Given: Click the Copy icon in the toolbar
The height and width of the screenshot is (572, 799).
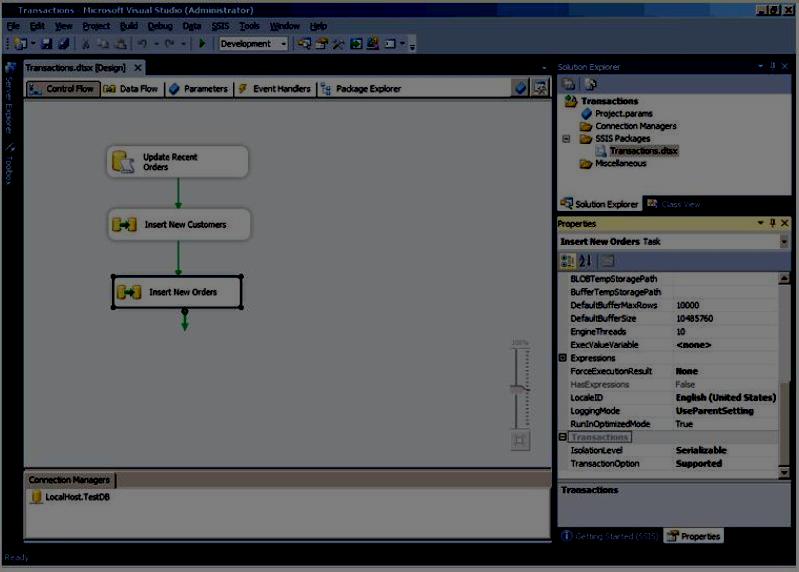Looking at the screenshot, I should coord(102,44).
